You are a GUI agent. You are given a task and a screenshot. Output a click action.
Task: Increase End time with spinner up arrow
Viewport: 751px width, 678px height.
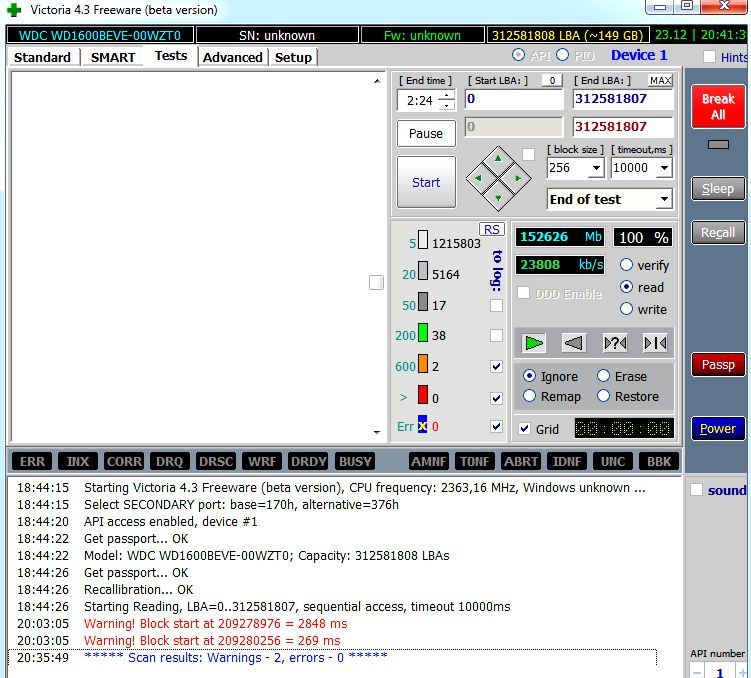click(446, 96)
